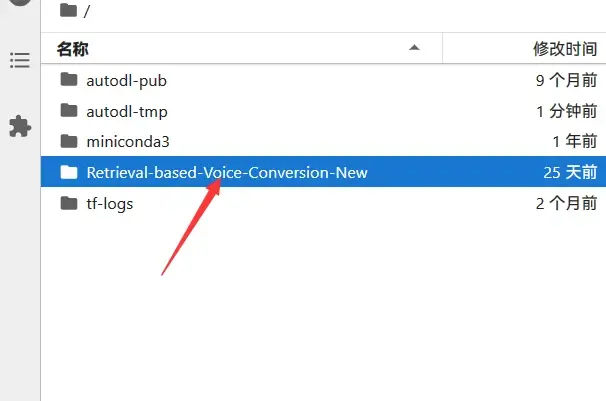Select the miniconda3 folder name
Screen dimensions: 606x401
tap(128, 142)
